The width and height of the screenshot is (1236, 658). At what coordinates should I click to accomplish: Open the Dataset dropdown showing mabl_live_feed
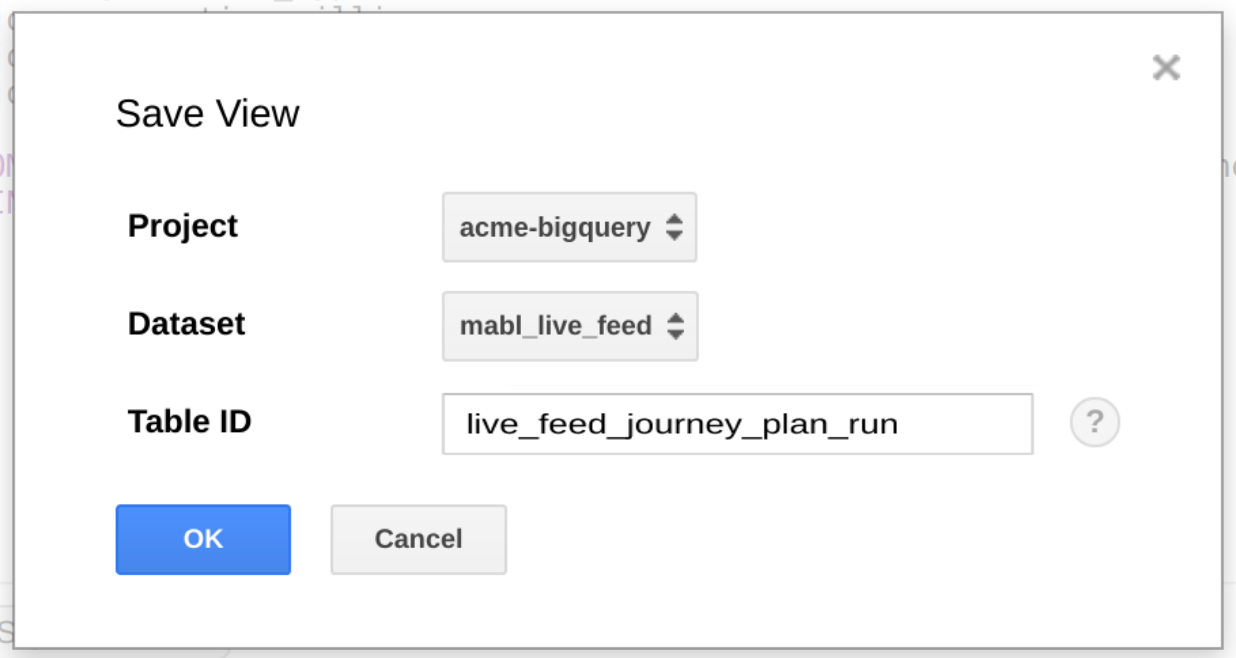click(x=570, y=326)
